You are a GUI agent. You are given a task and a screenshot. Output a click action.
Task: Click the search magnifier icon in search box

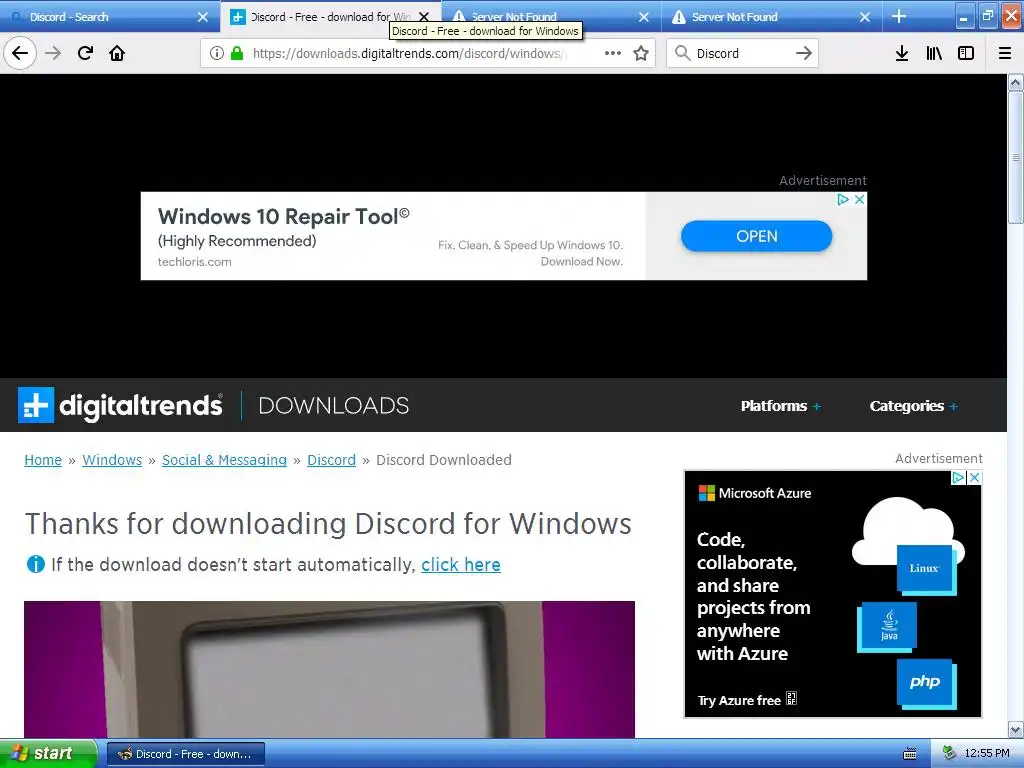[x=682, y=53]
